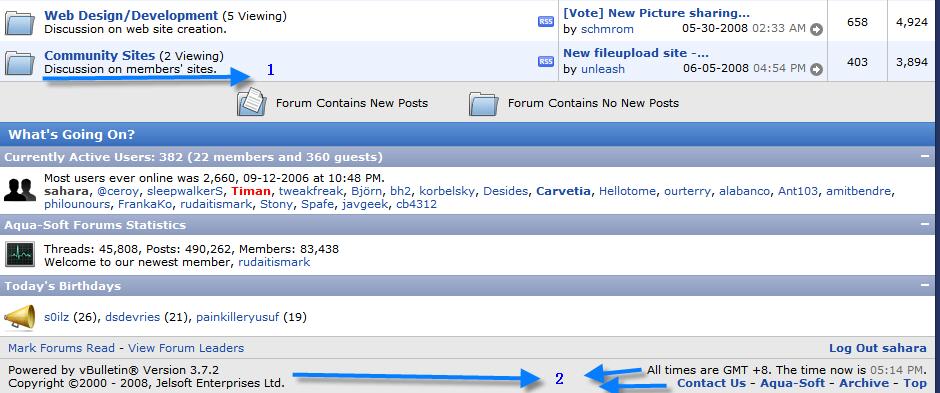View birthday user dsdevries profile

pyautogui.click(x=132, y=317)
